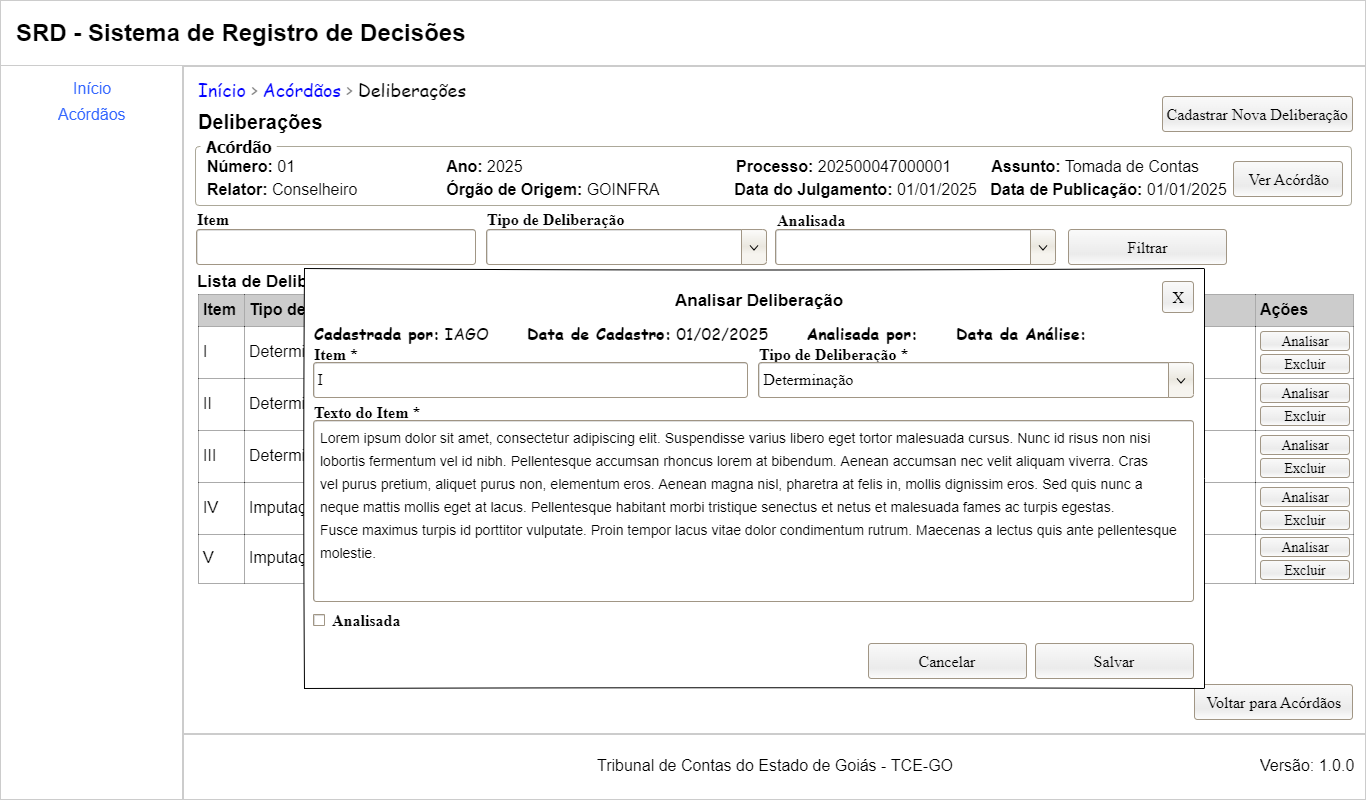Click Excluir for item V row
The image size is (1366, 800).
(x=1304, y=570)
